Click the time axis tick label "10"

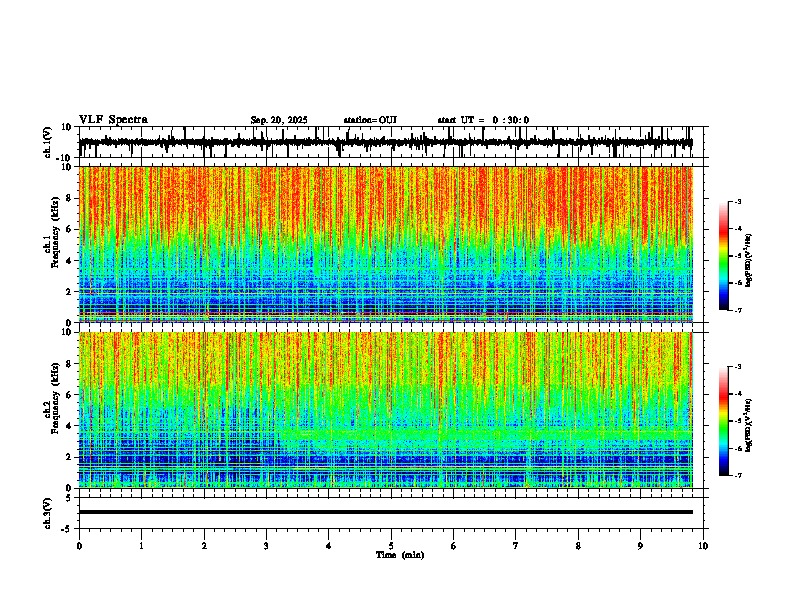coord(703,546)
